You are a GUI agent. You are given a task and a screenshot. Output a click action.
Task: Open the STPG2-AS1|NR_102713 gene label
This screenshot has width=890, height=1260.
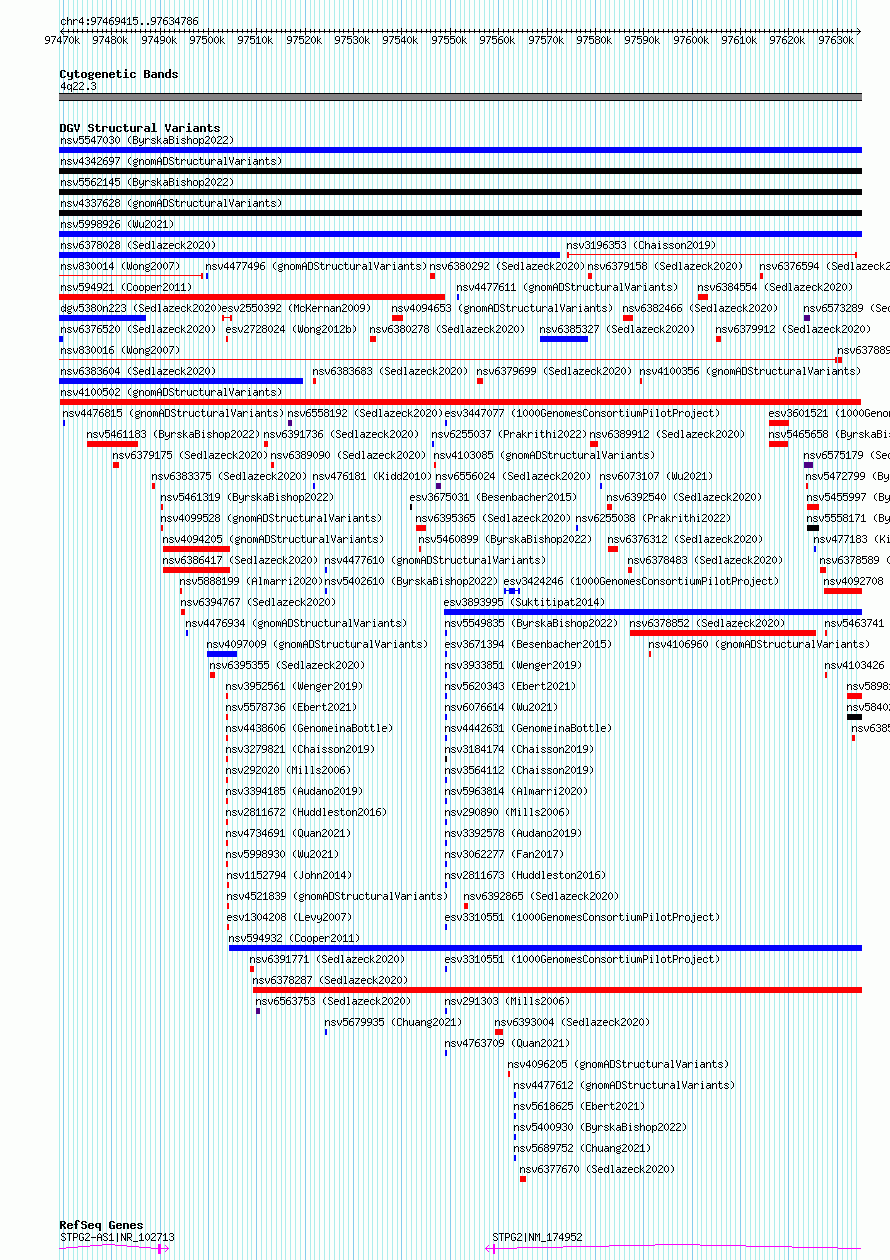pyautogui.click(x=117, y=1237)
